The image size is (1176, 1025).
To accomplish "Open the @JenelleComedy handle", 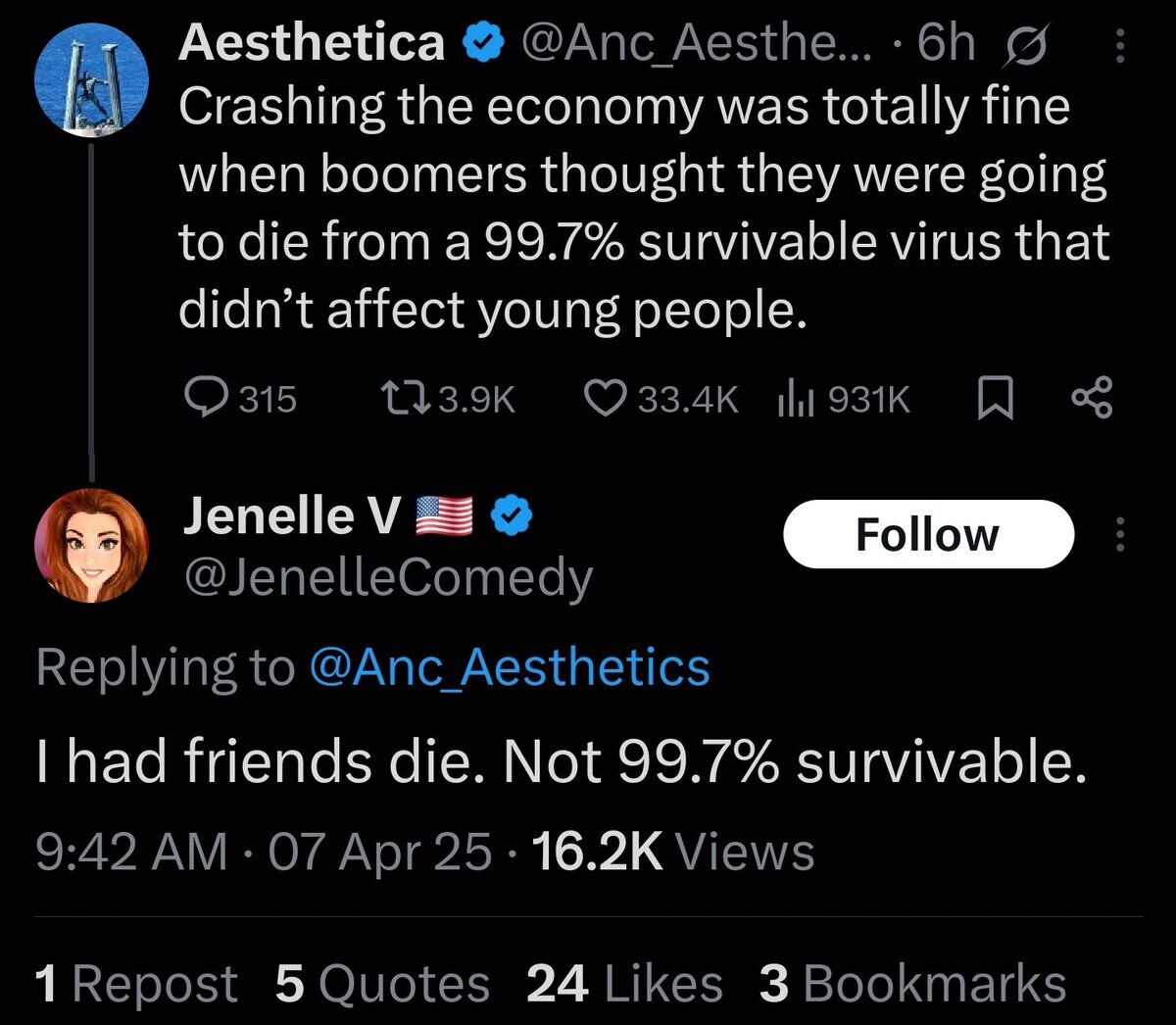I will (x=388, y=578).
